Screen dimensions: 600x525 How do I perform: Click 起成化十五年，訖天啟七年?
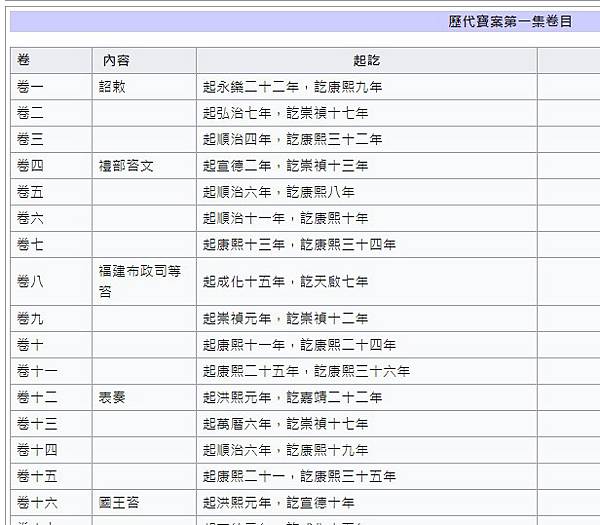[x=285, y=282]
